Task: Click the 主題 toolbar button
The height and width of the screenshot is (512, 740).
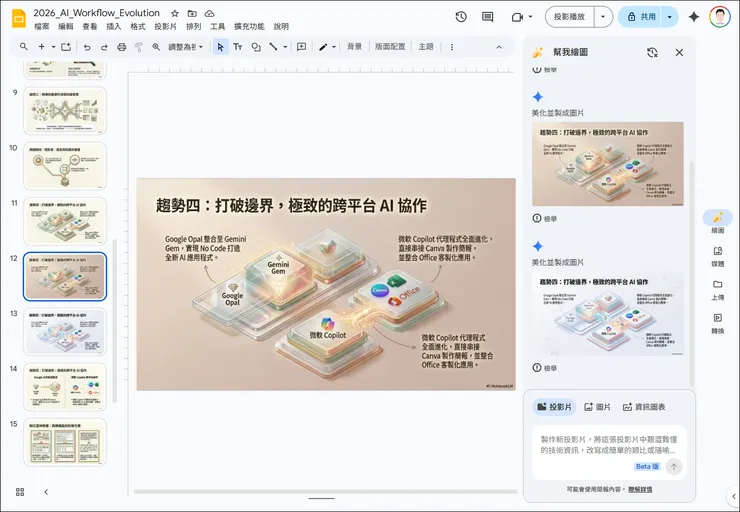Action: click(426, 47)
